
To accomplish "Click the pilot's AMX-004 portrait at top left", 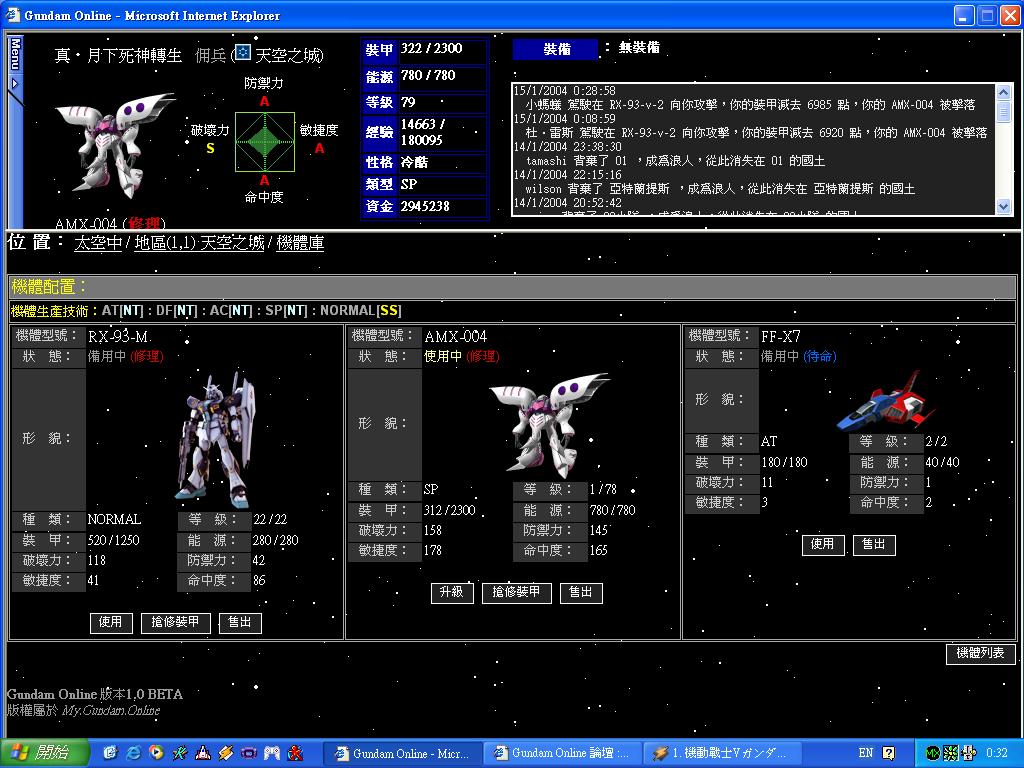I will click(115, 146).
